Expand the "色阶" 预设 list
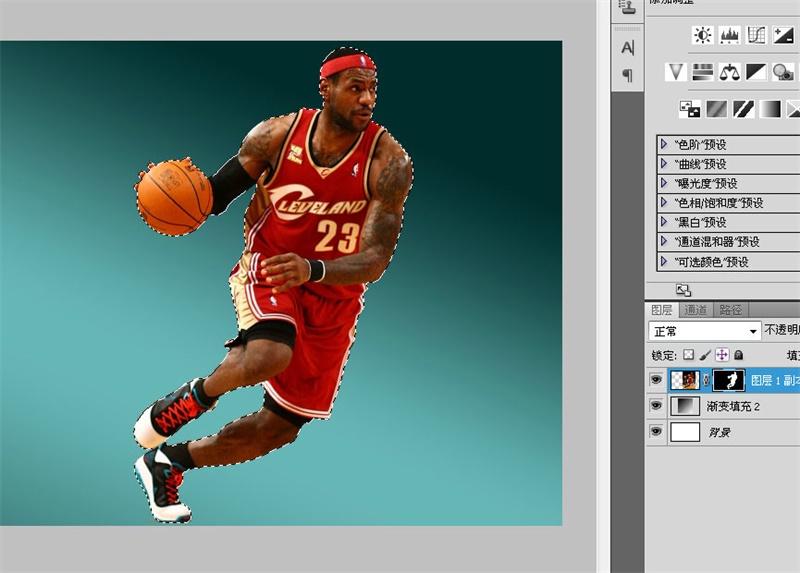Viewport: 800px width, 573px height. (664, 145)
